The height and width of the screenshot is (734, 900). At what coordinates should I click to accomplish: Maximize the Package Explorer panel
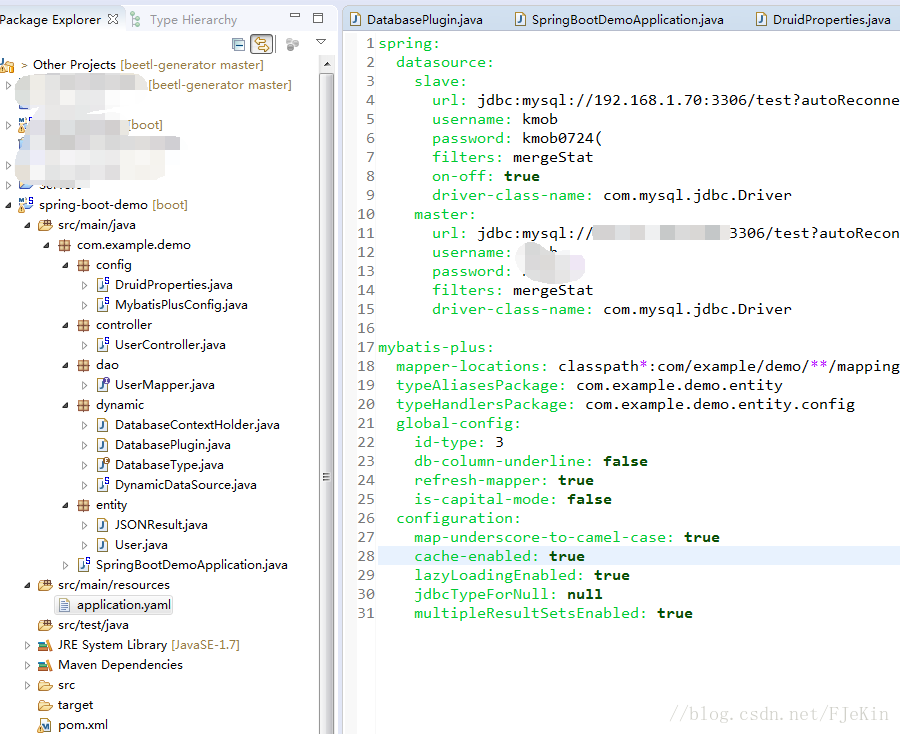click(318, 18)
